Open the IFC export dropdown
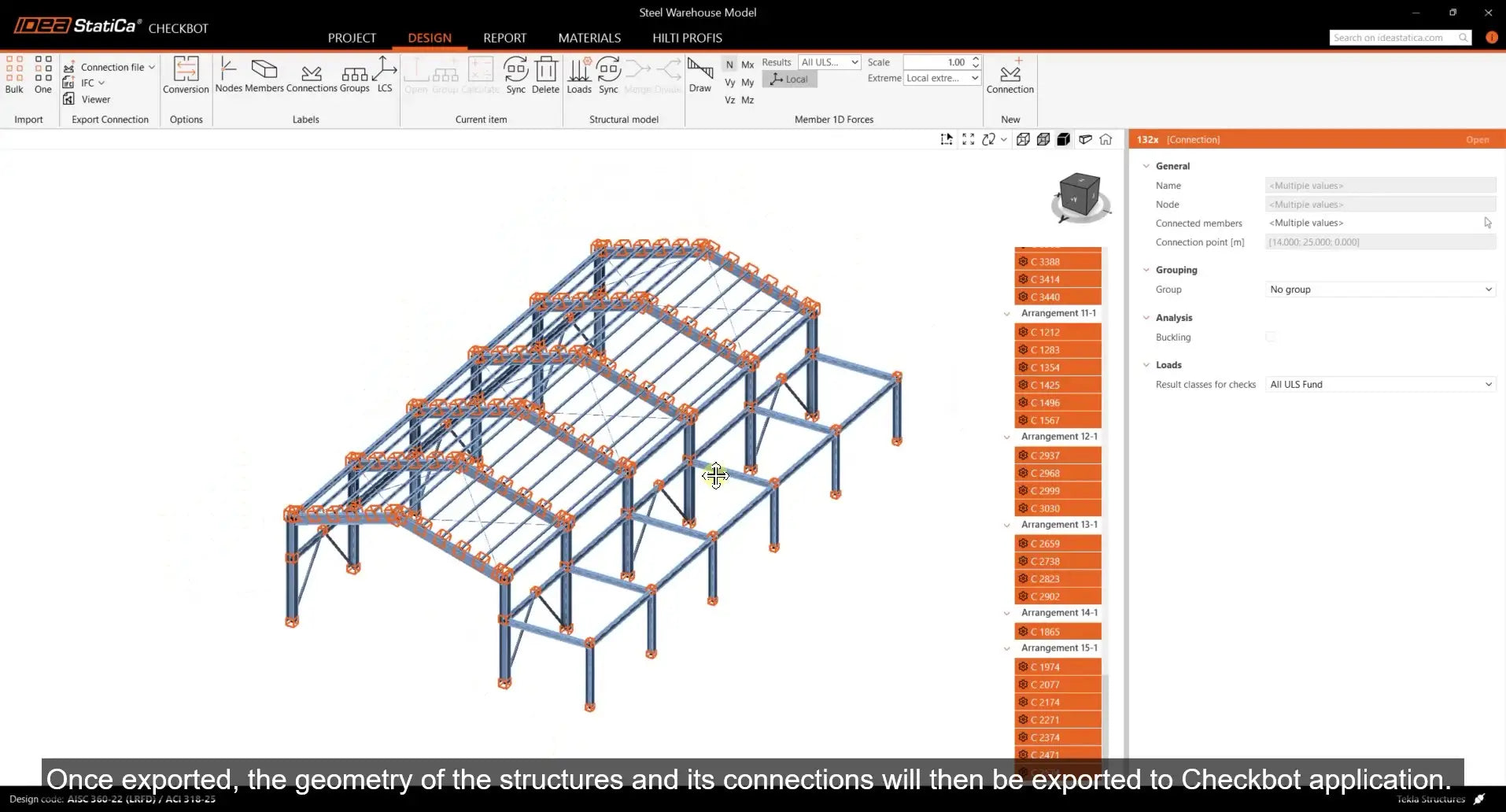1506x812 pixels. [84, 83]
